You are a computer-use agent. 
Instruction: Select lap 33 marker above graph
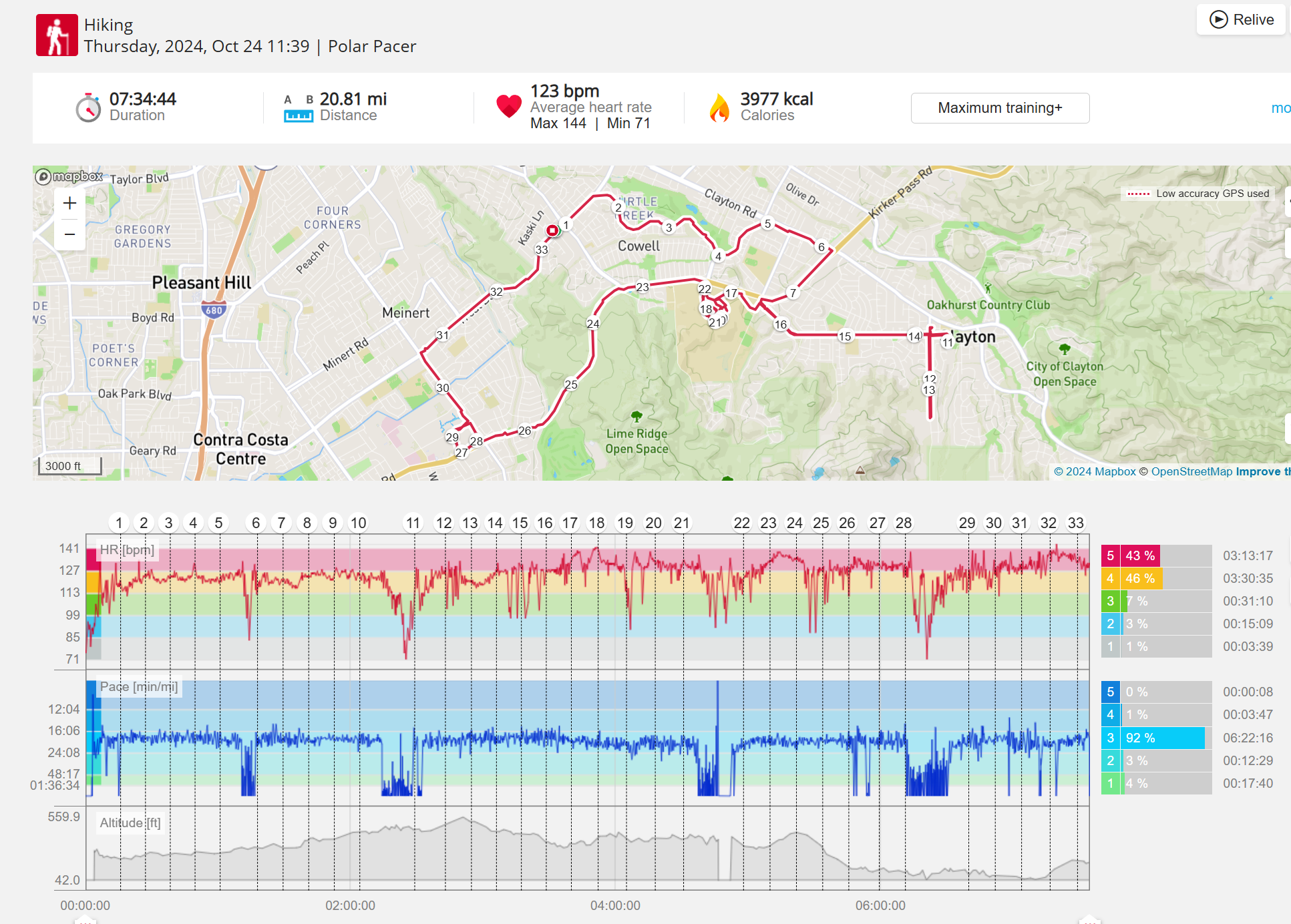[x=1075, y=523]
